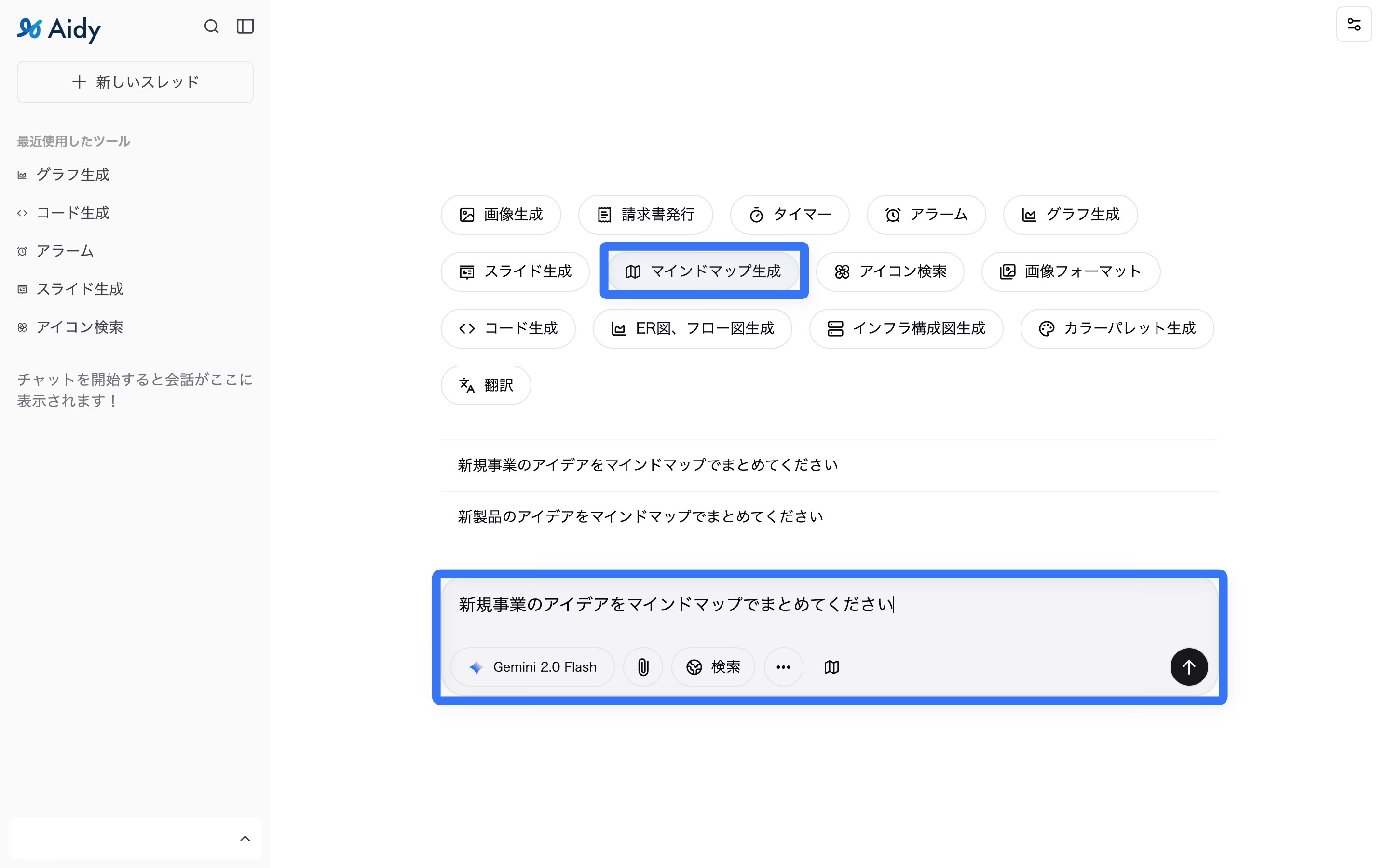Select the タイマー tool chip
1389x868 pixels.
pyautogui.click(x=789, y=215)
